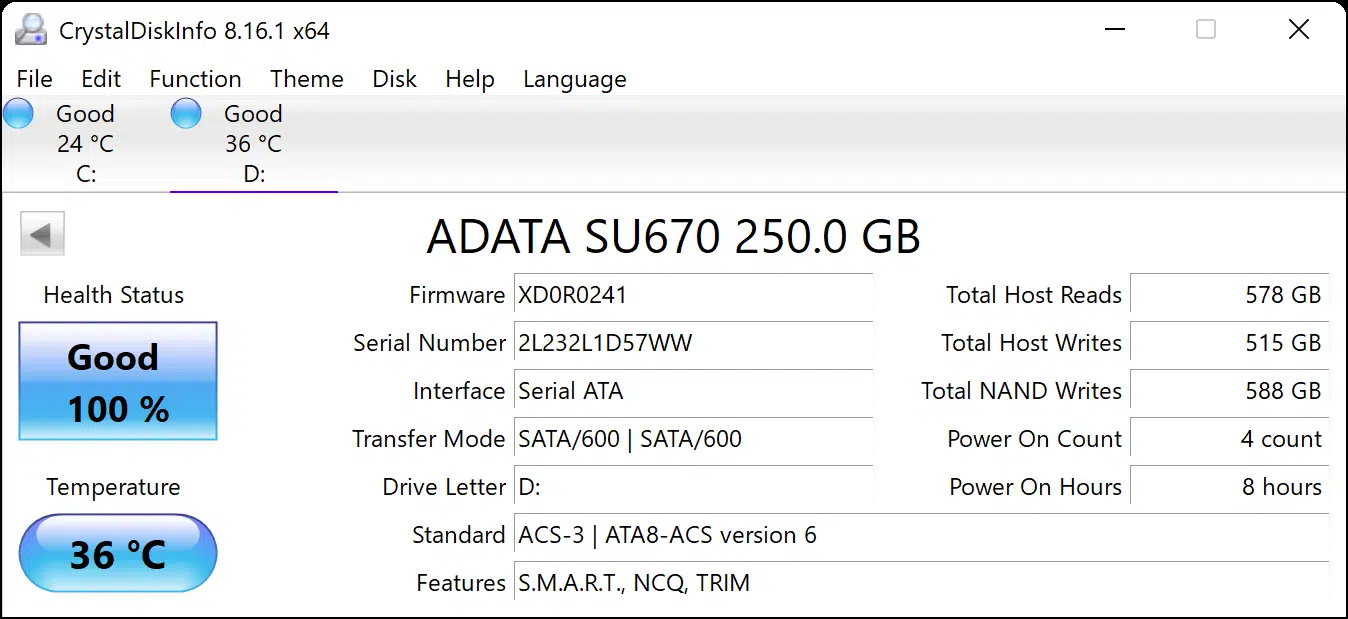Viewport: 1348px width, 619px height.
Task: Click the Power On Count label
Action: 1035,439
